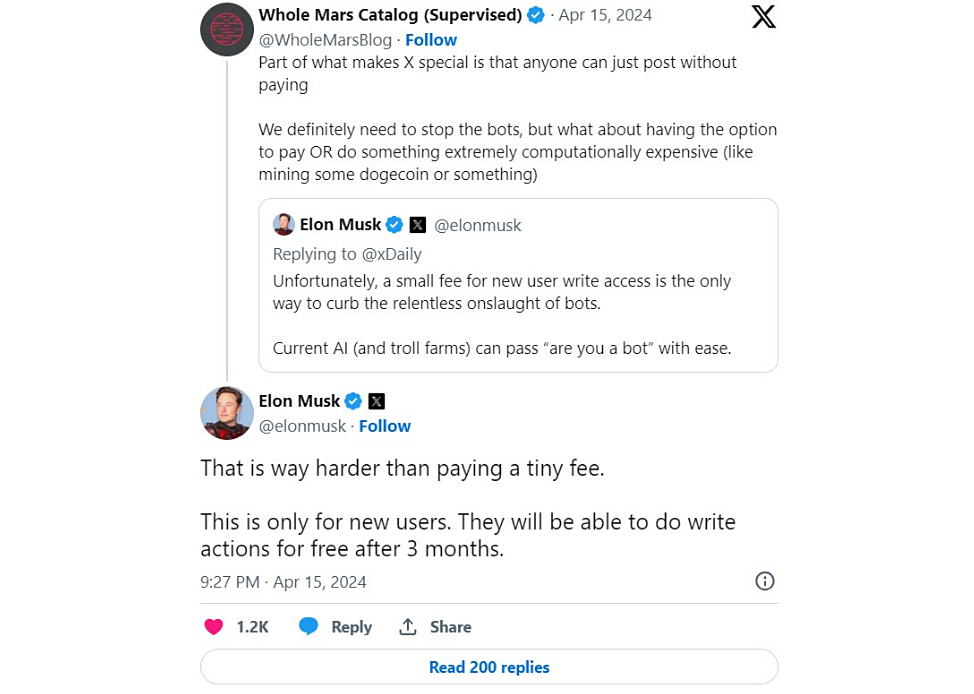Reply using the speech bubble icon
Screen dimensions: 974x694
(x=309, y=627)
